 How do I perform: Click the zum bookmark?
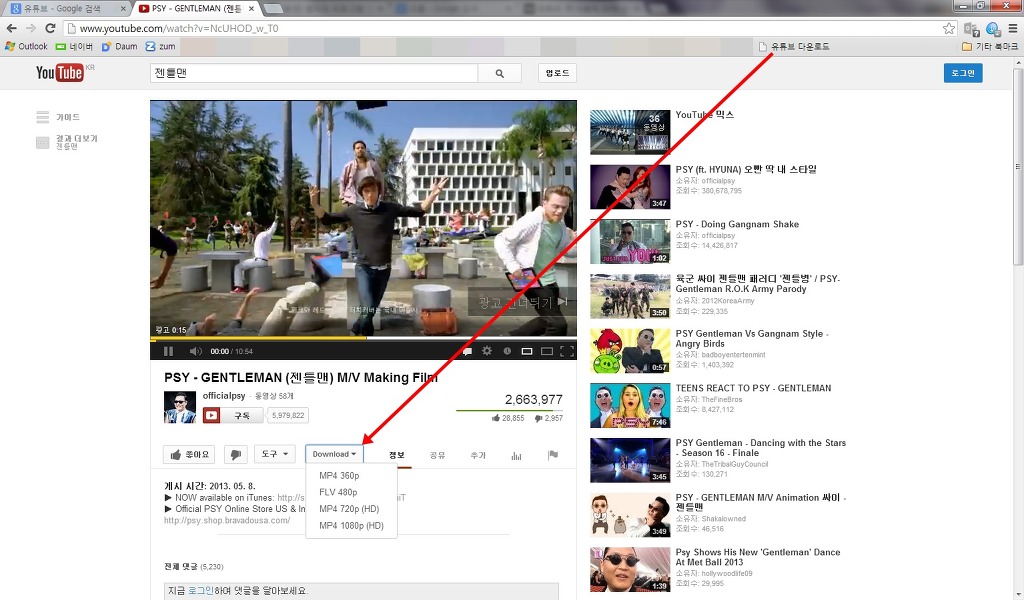(x=161, y=46)
